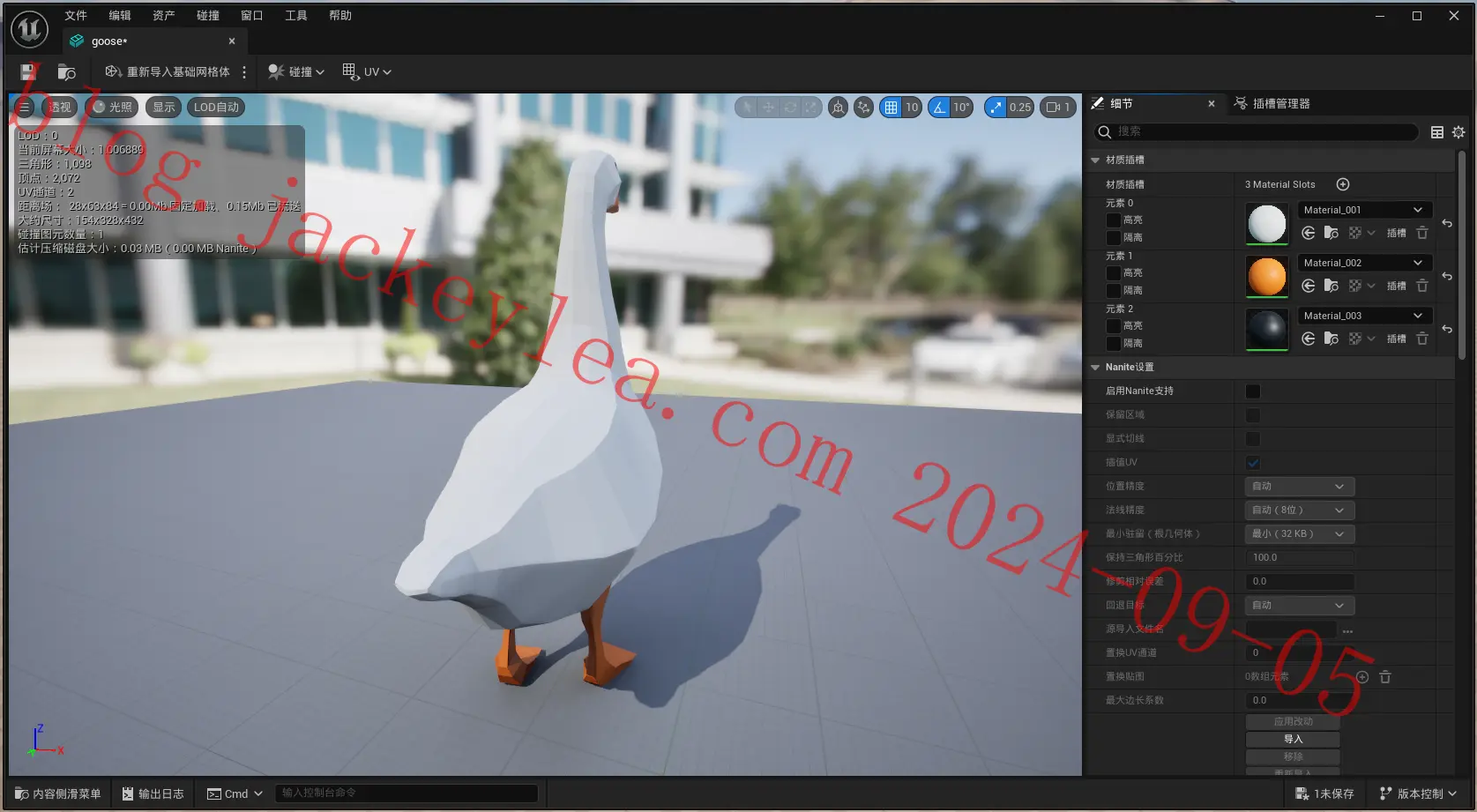Open the 窗口 (Window) menu
The height and width of the screenshot is (812, 1477).
(x=252, y=16)
